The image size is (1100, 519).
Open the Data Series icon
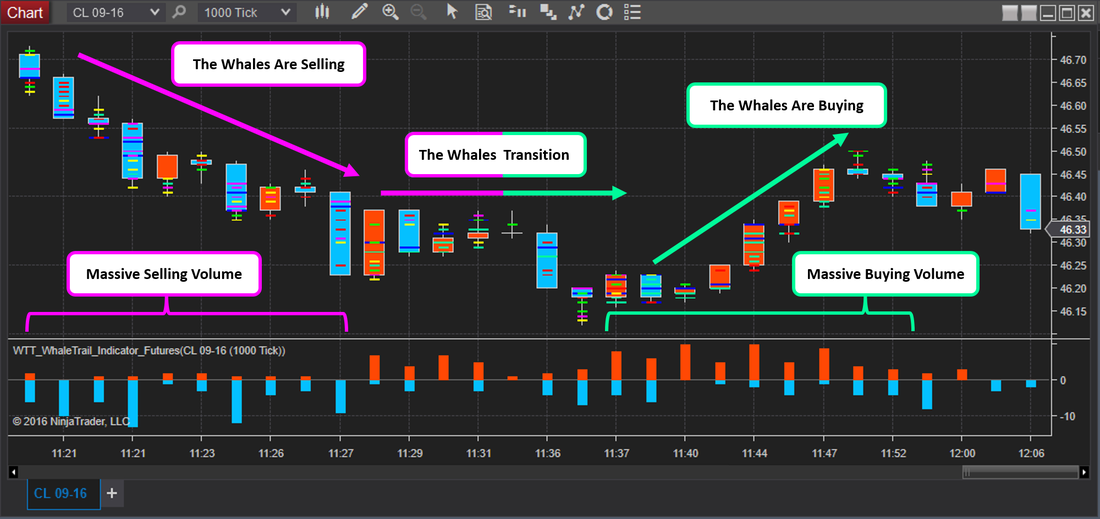click(547, 12)
